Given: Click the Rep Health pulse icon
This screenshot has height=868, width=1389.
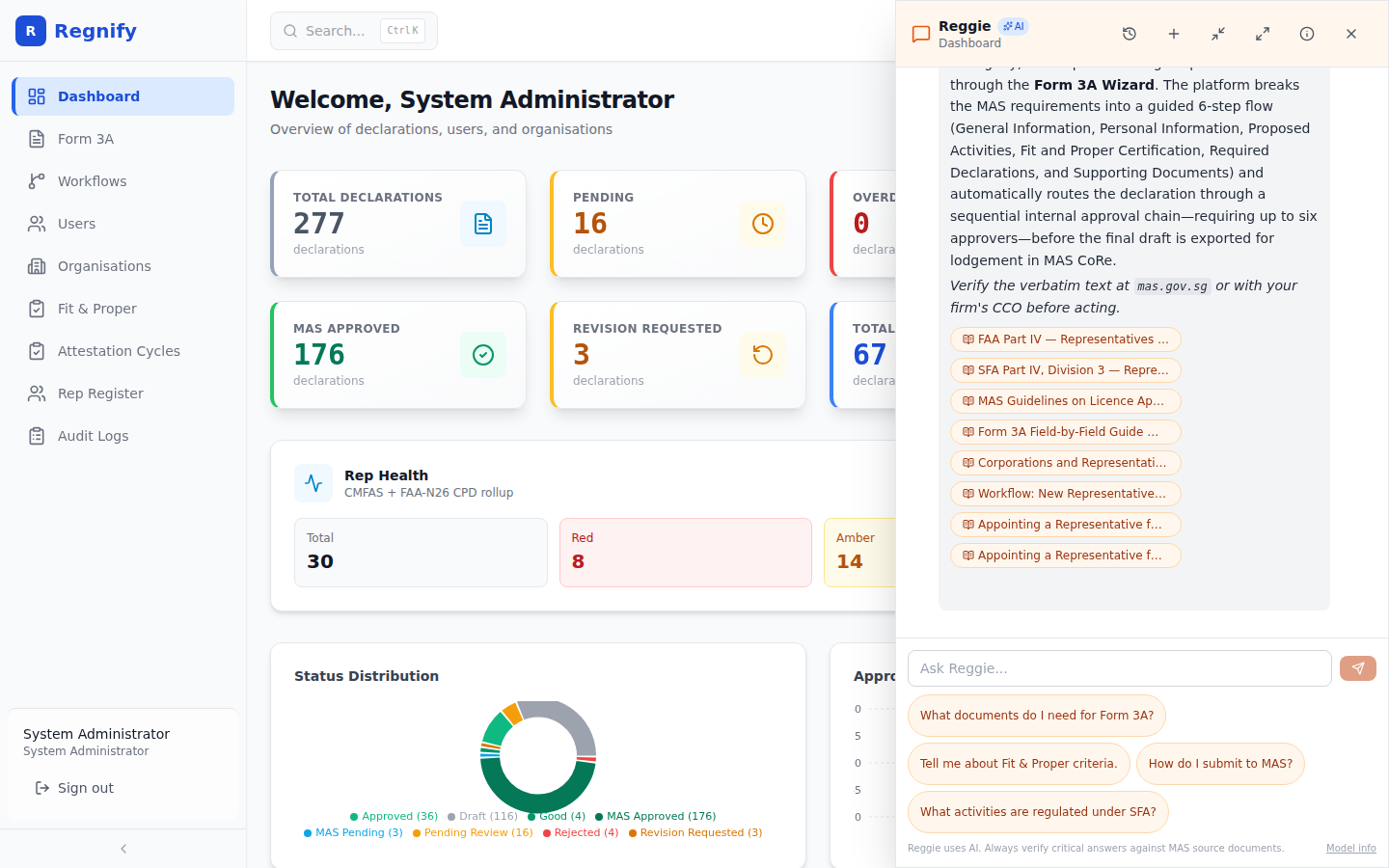Looking at the screenshot, I should coord(313,483).
